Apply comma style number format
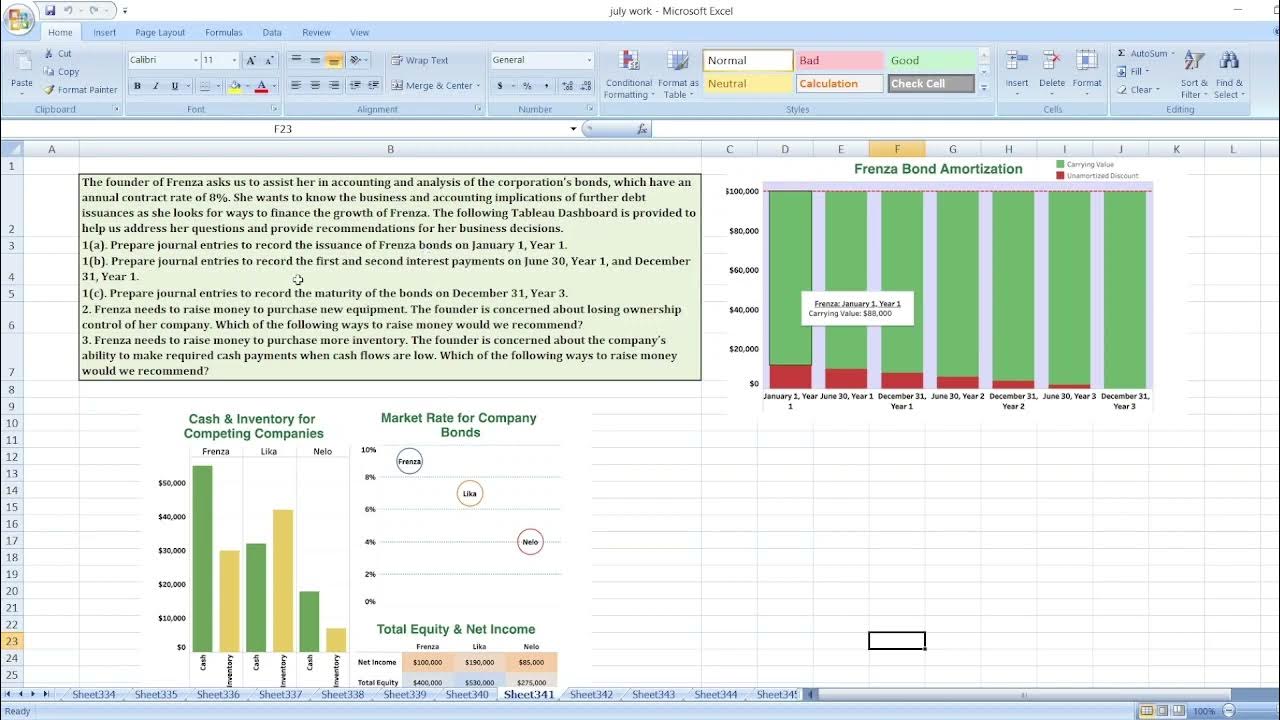This screenshot has width=1280, height=720. [546, 86]
